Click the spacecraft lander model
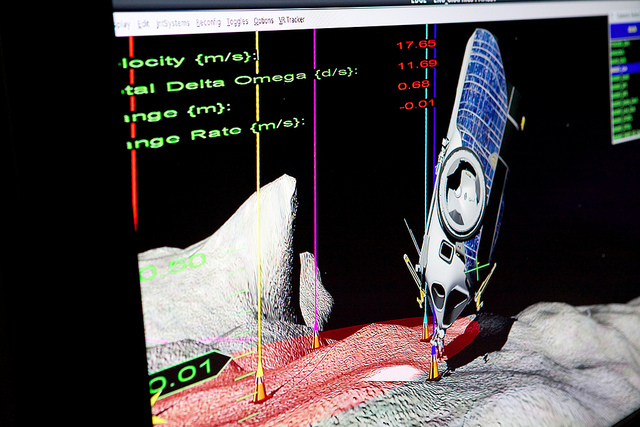Screen dimensions: 640x427 (x=462, y=190)
